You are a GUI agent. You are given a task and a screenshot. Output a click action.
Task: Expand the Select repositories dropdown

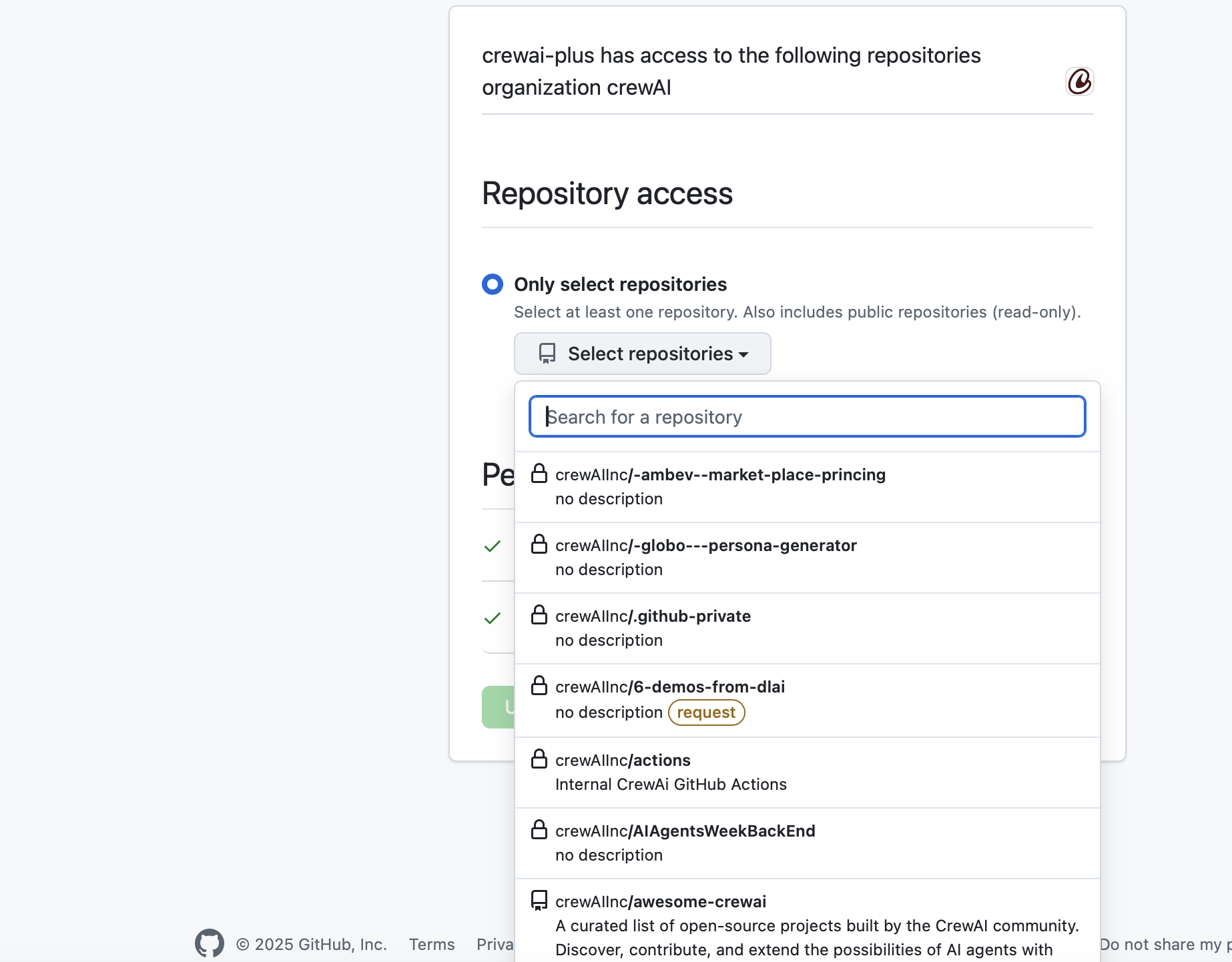pyautogui.click(x=642, y=354)
